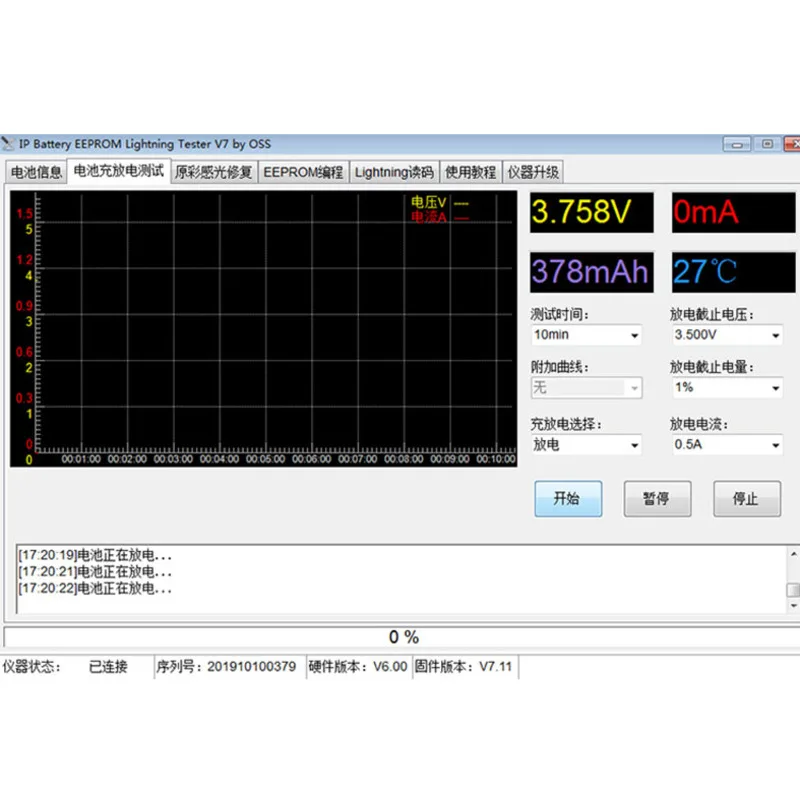
Task: Click the 00:10:00 time axis label
Action: tap(496, 459)
